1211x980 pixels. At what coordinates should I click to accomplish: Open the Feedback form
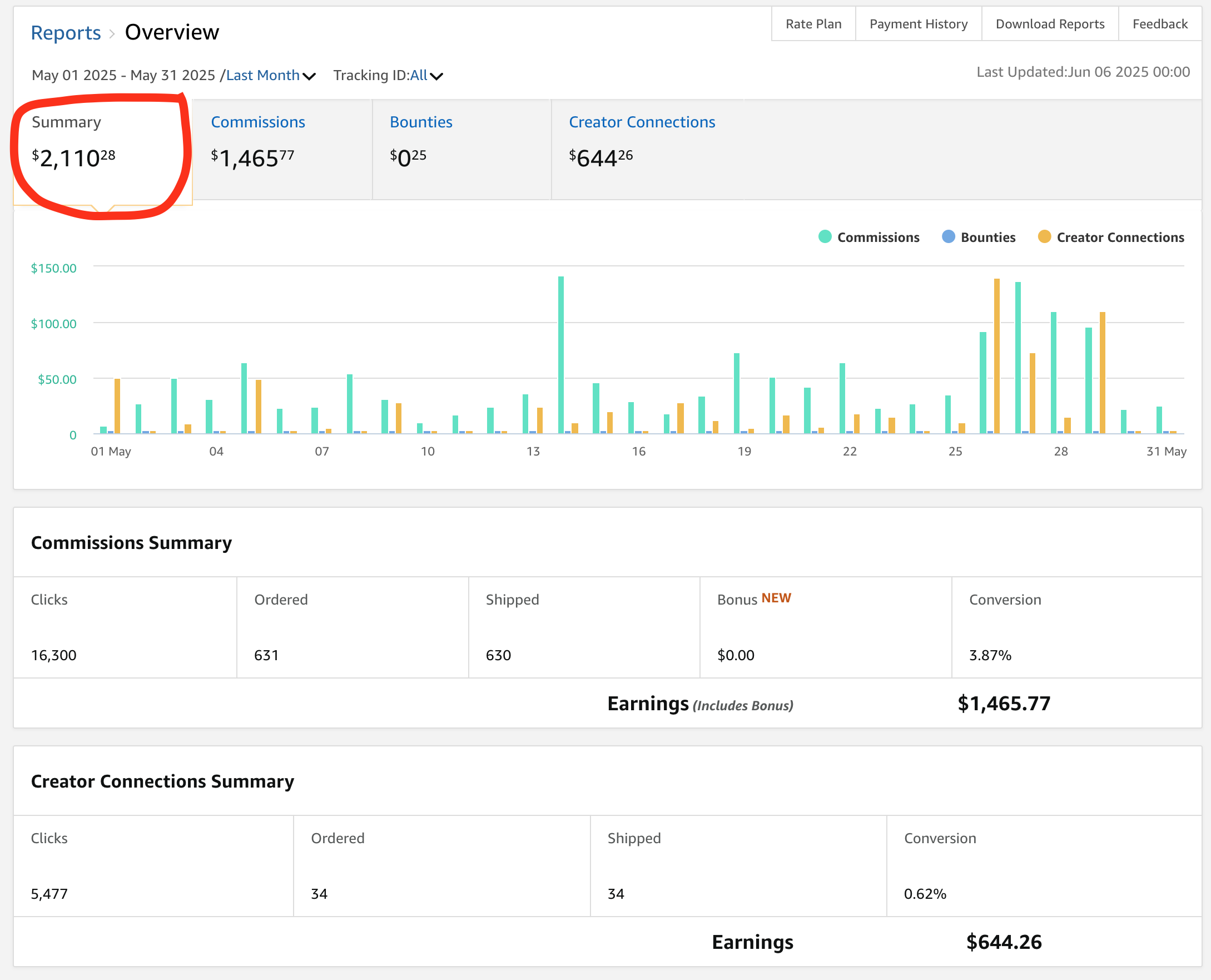point(1160,24)
